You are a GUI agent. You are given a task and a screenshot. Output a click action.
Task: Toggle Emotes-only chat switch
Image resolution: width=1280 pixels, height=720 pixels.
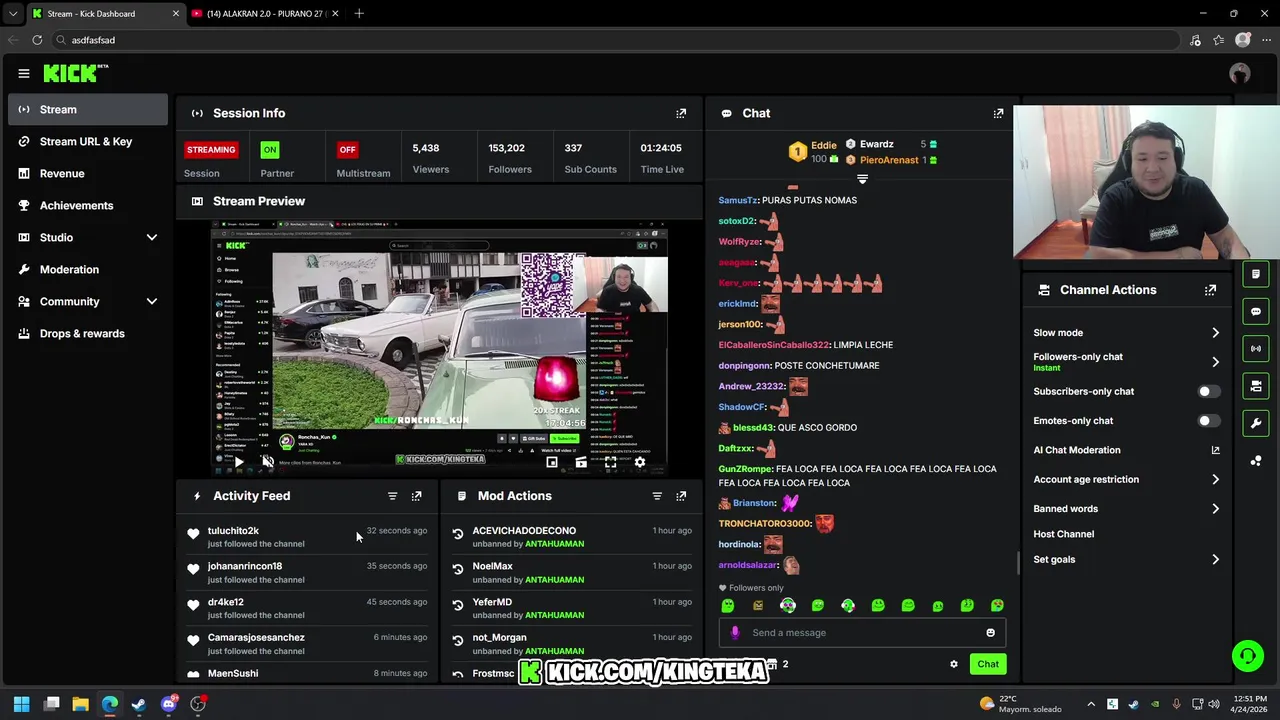pos(1209,421)
